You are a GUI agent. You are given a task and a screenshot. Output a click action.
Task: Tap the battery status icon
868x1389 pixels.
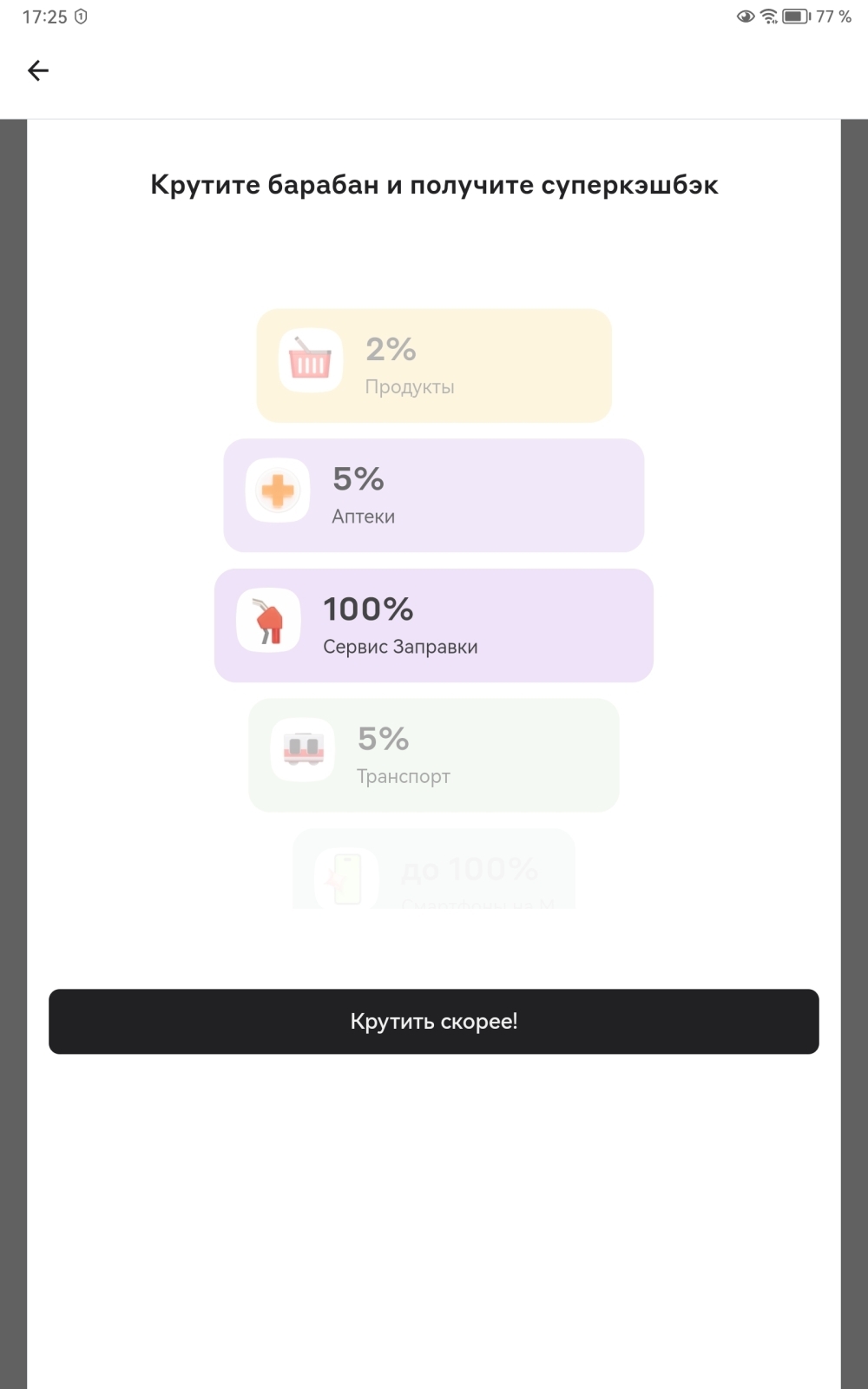(796, 16)
